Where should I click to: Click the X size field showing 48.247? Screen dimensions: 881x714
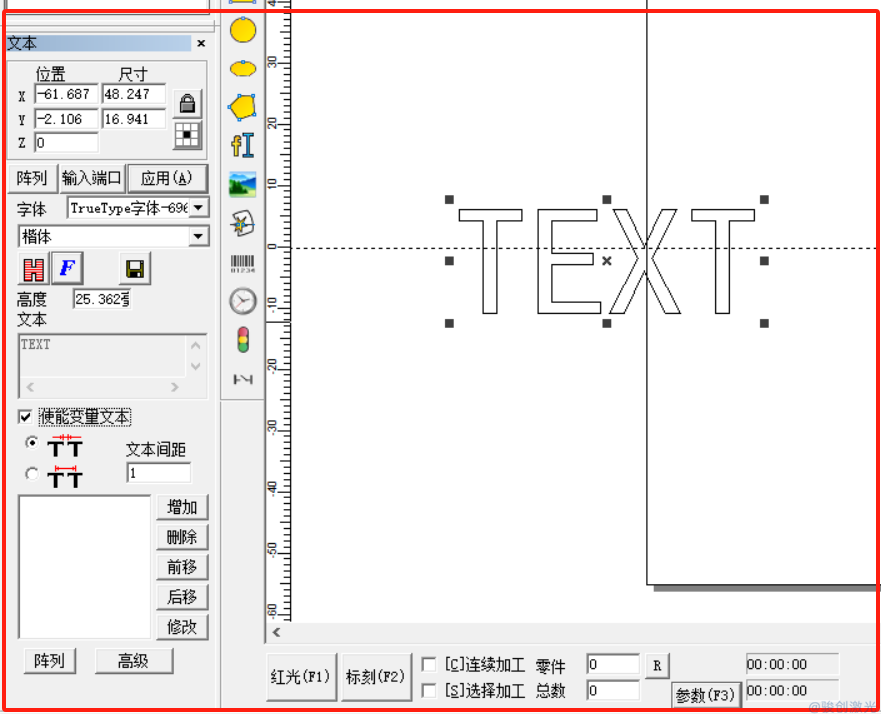134,94
